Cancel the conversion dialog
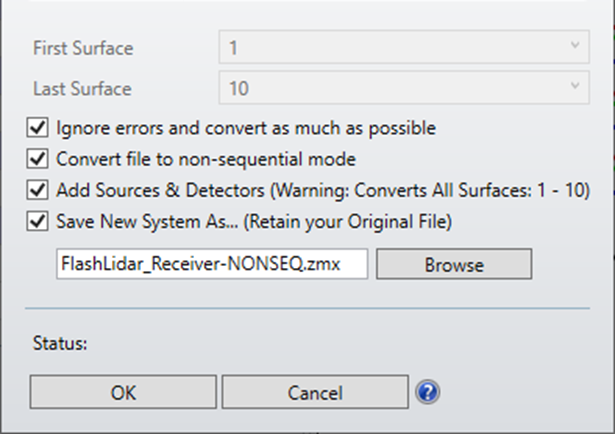This screenshot has height=434, width=615. tap(314, 393)
